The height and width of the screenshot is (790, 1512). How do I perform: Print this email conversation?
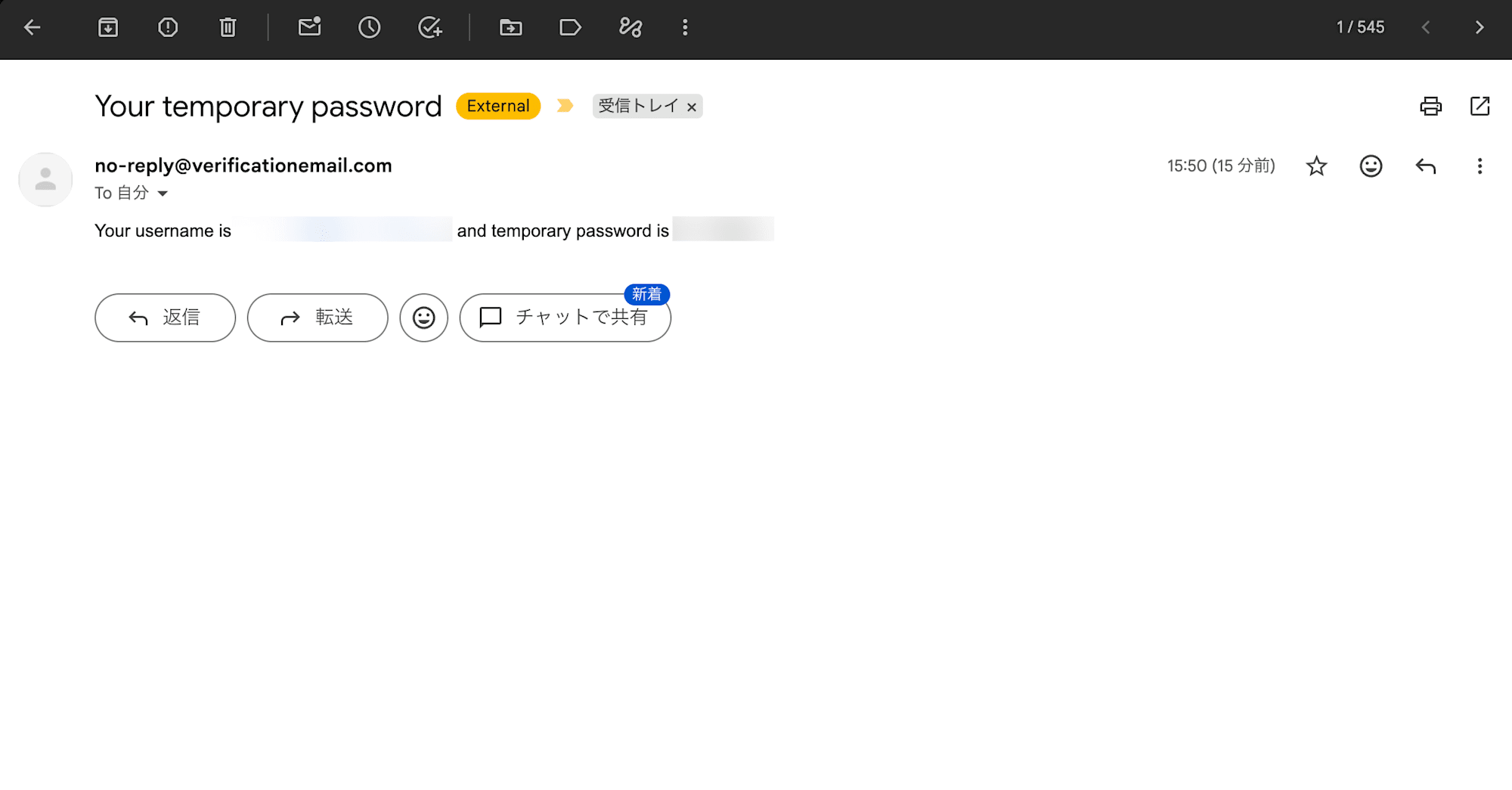1430,106
